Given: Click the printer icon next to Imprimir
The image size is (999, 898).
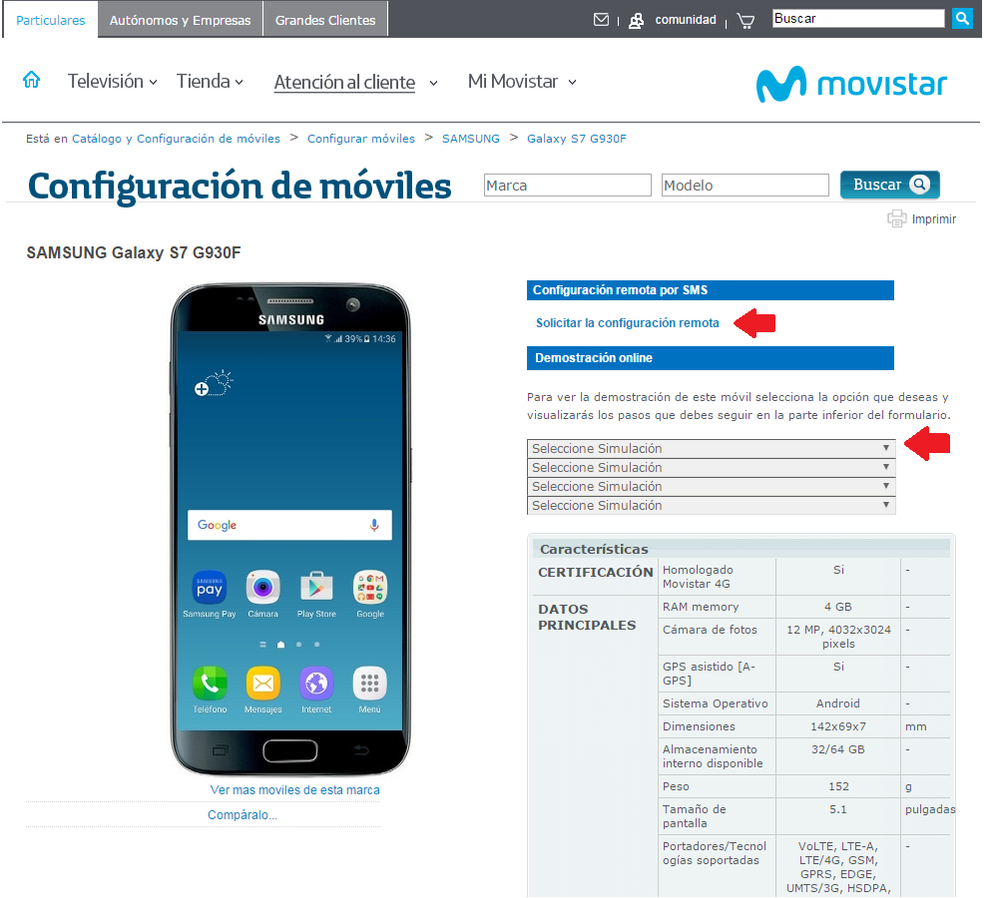Looking at the screenshot, I should [x=897, y=218].
